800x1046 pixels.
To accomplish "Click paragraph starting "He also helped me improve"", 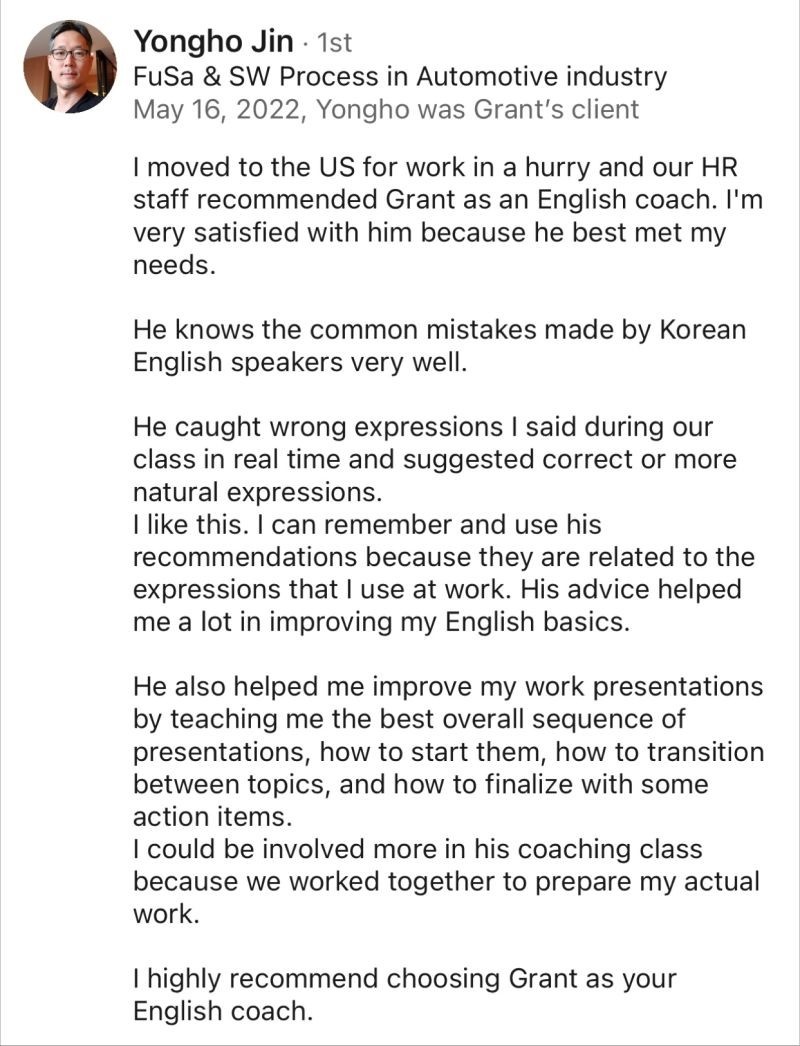I will pos(448,752).
